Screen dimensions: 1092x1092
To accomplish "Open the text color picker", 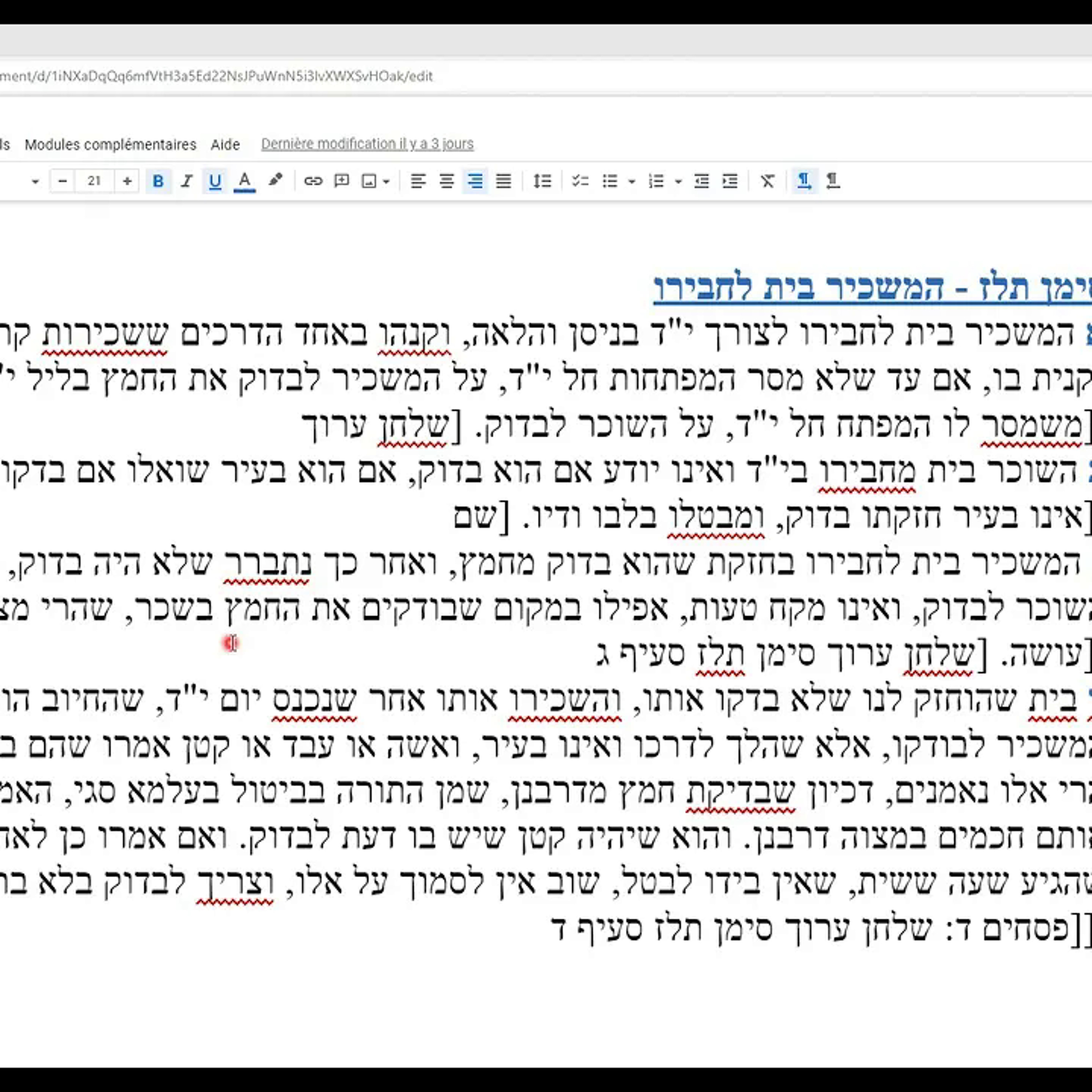I will [x=244, y=181].
